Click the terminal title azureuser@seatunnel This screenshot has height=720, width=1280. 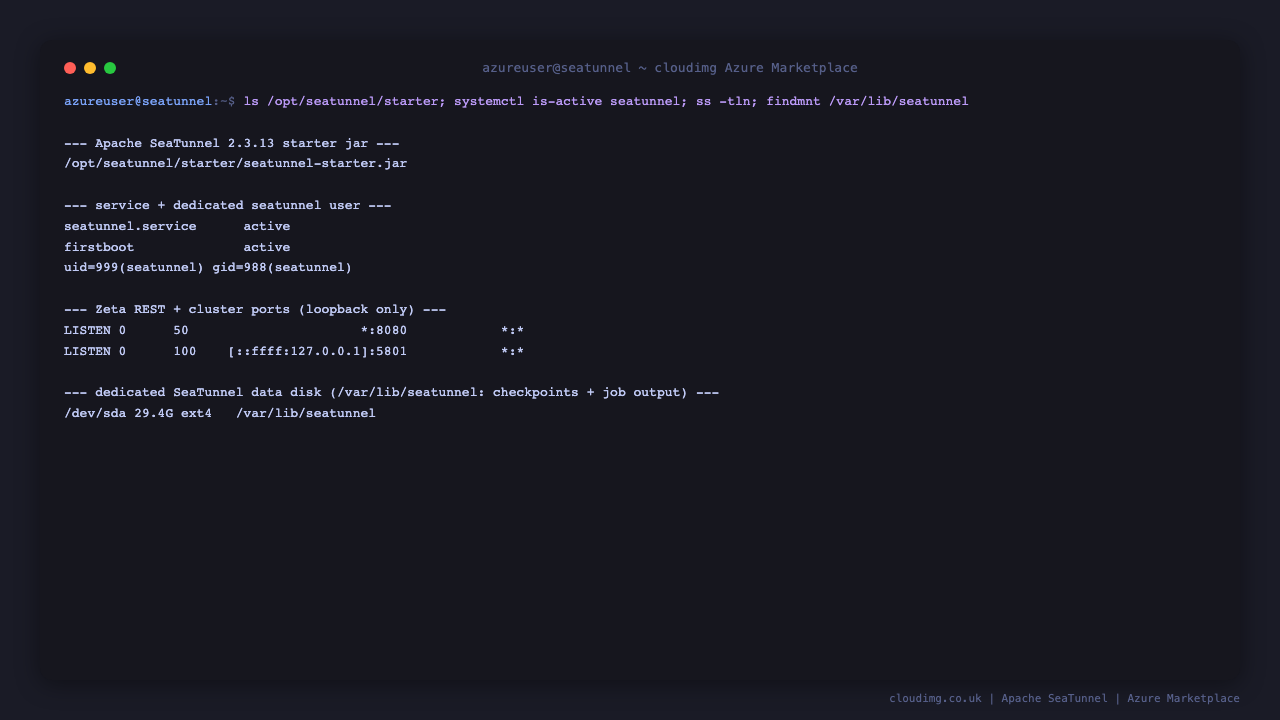(556, 68)
